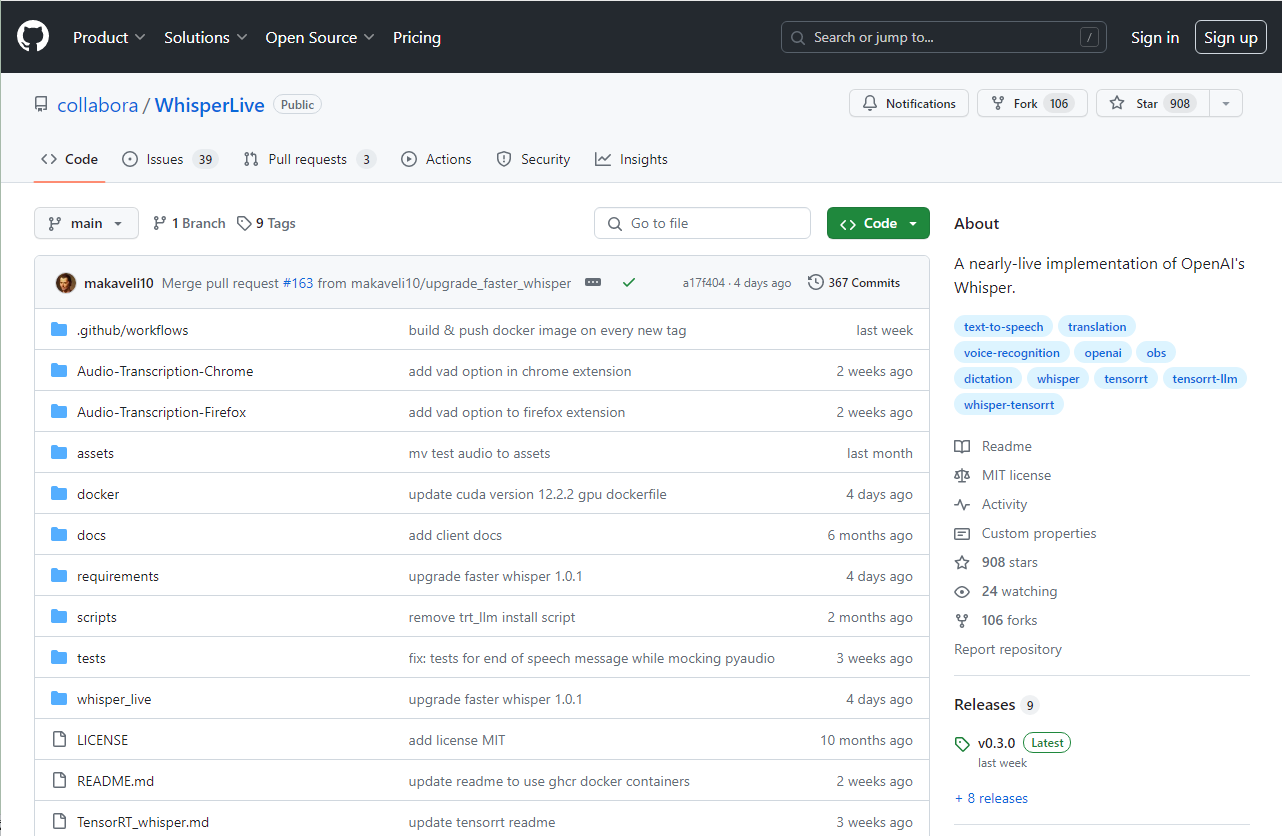Click the fork icon beside 106 forks
Viewport: 1282px width, 836px height.
pos(962,620)
